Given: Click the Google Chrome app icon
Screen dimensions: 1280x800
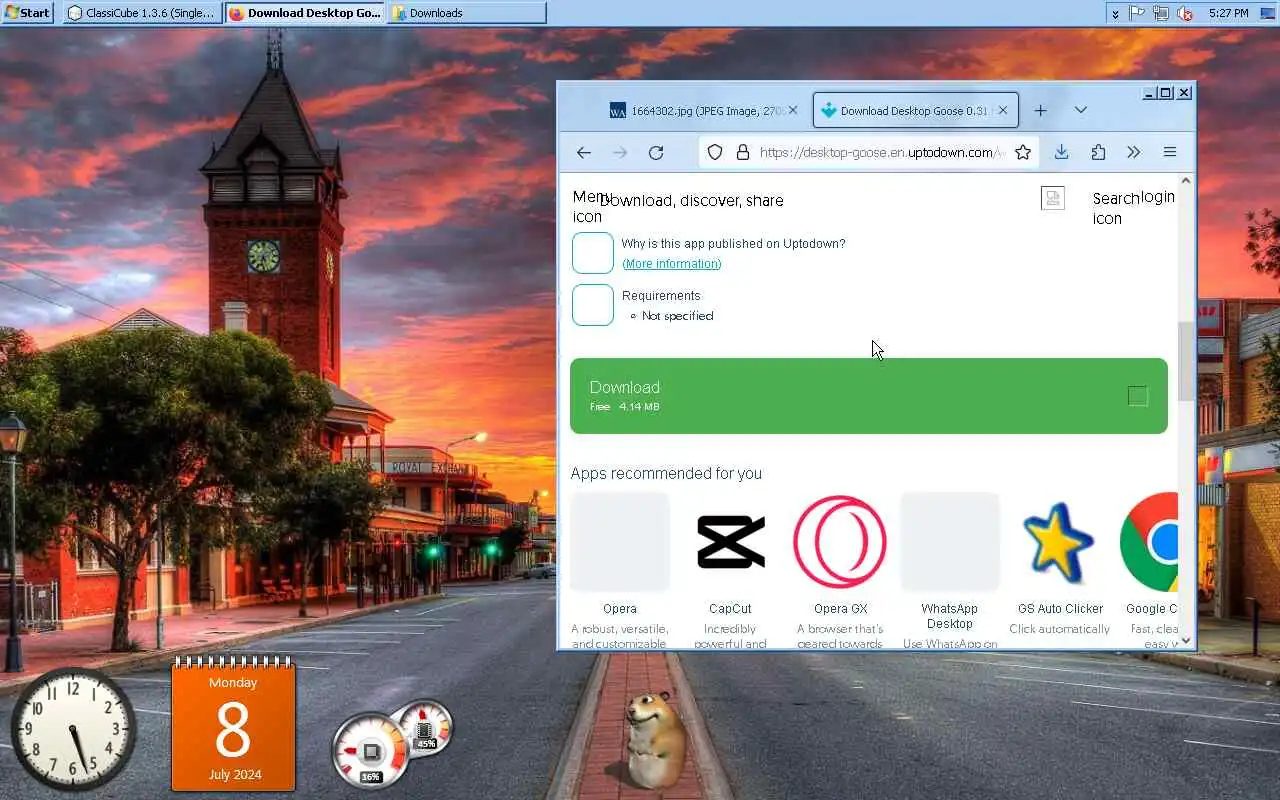Looking at the screenshot, I should click(x=1149, y=541).
